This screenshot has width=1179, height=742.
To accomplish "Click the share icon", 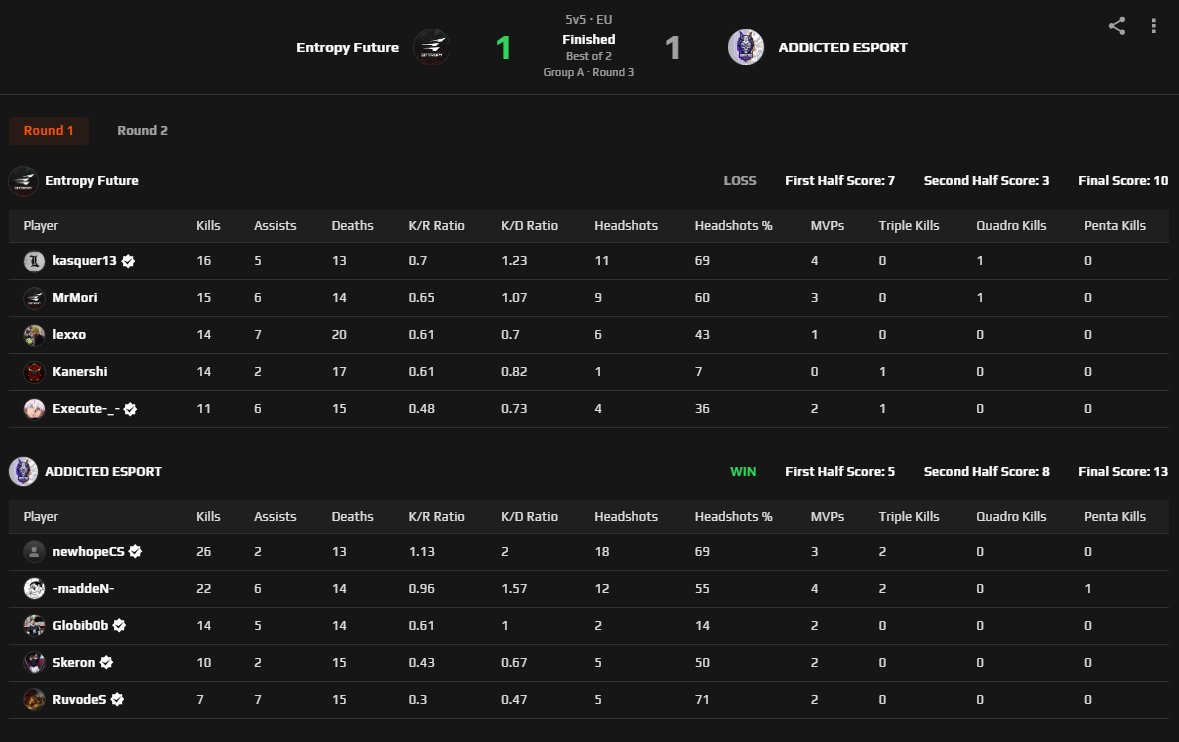I will (1117, 26).
